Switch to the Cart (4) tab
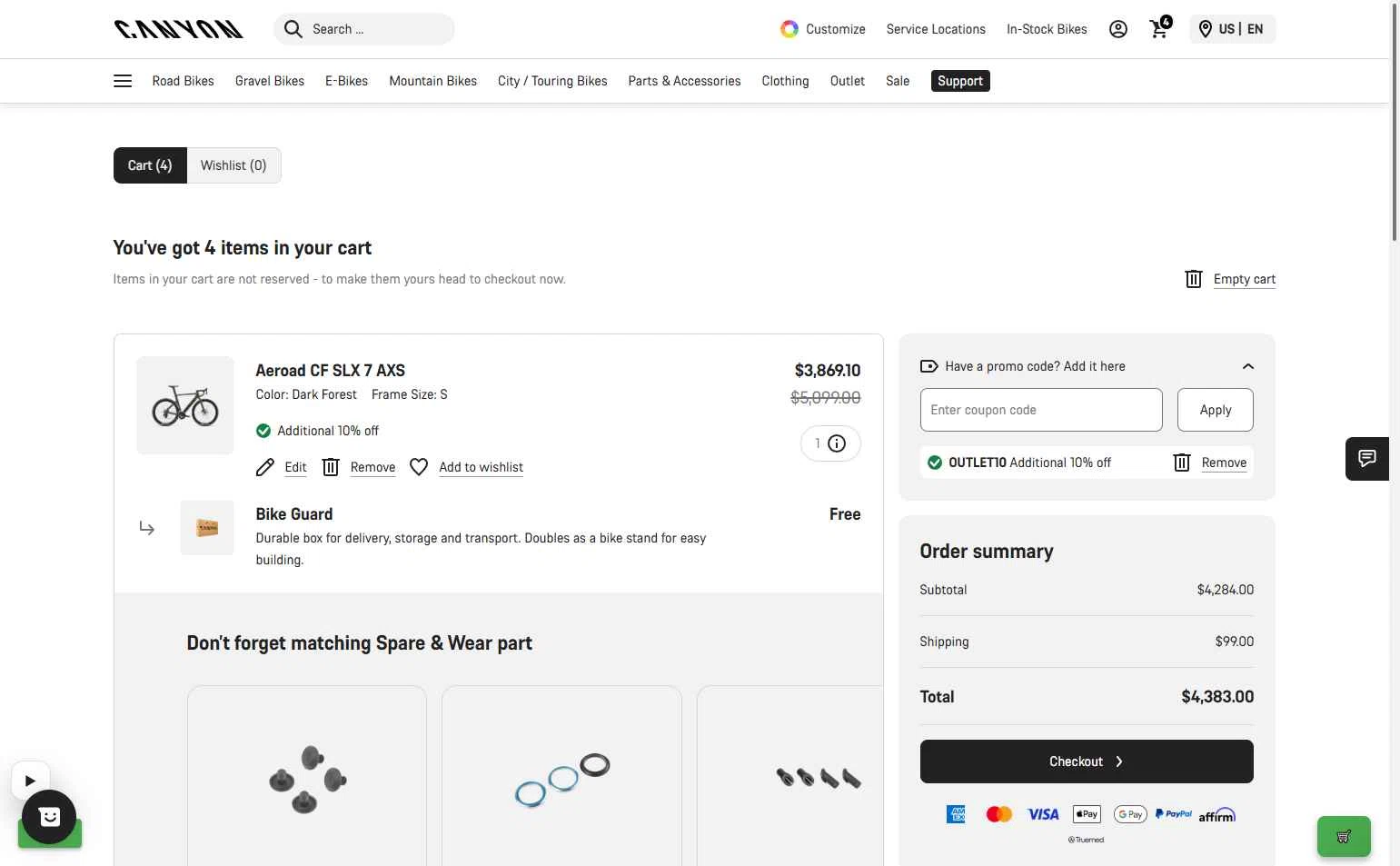1400x866 pixels. click(150, 165)
